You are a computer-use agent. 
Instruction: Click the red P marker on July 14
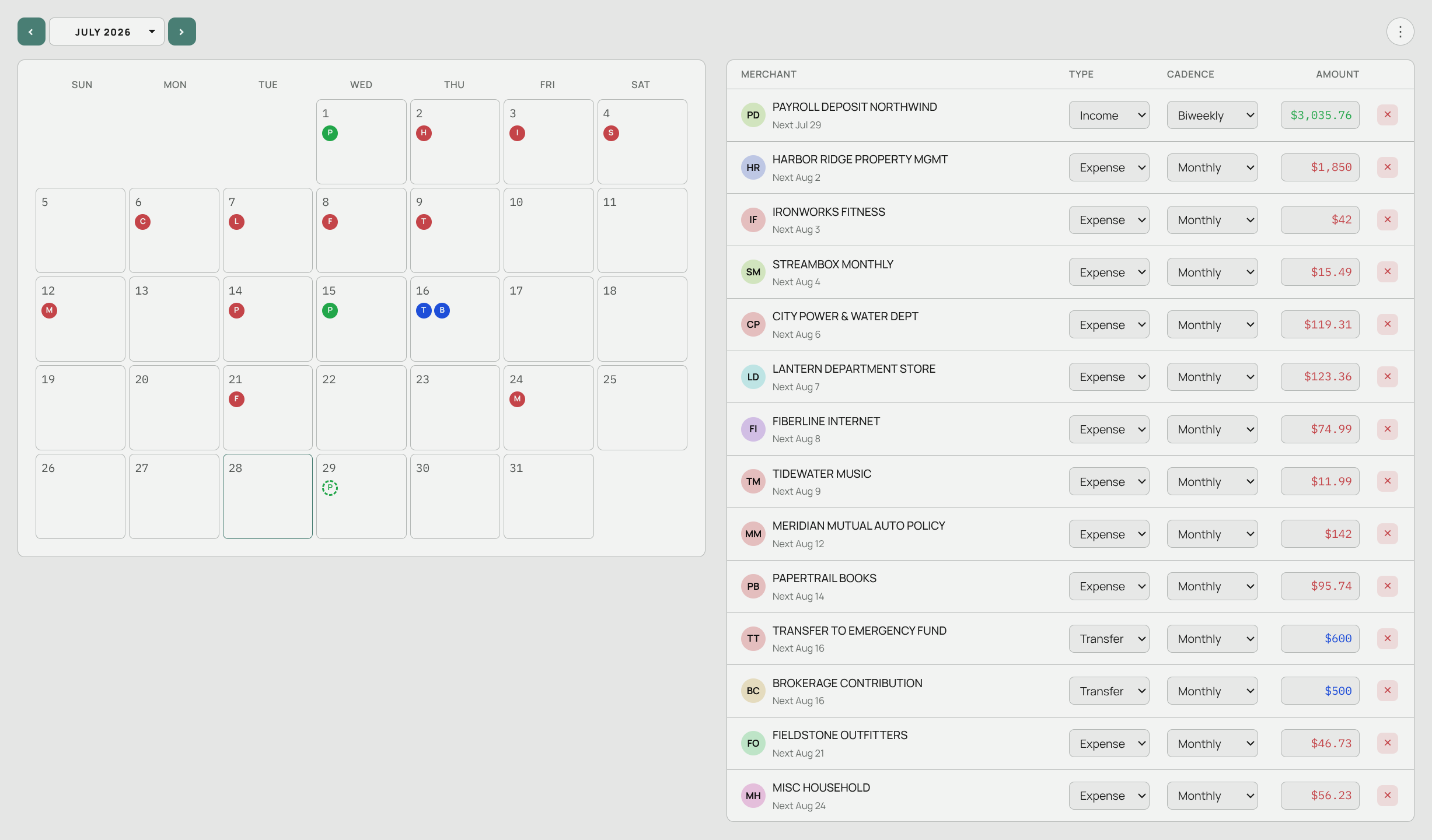tap(236, 310)
